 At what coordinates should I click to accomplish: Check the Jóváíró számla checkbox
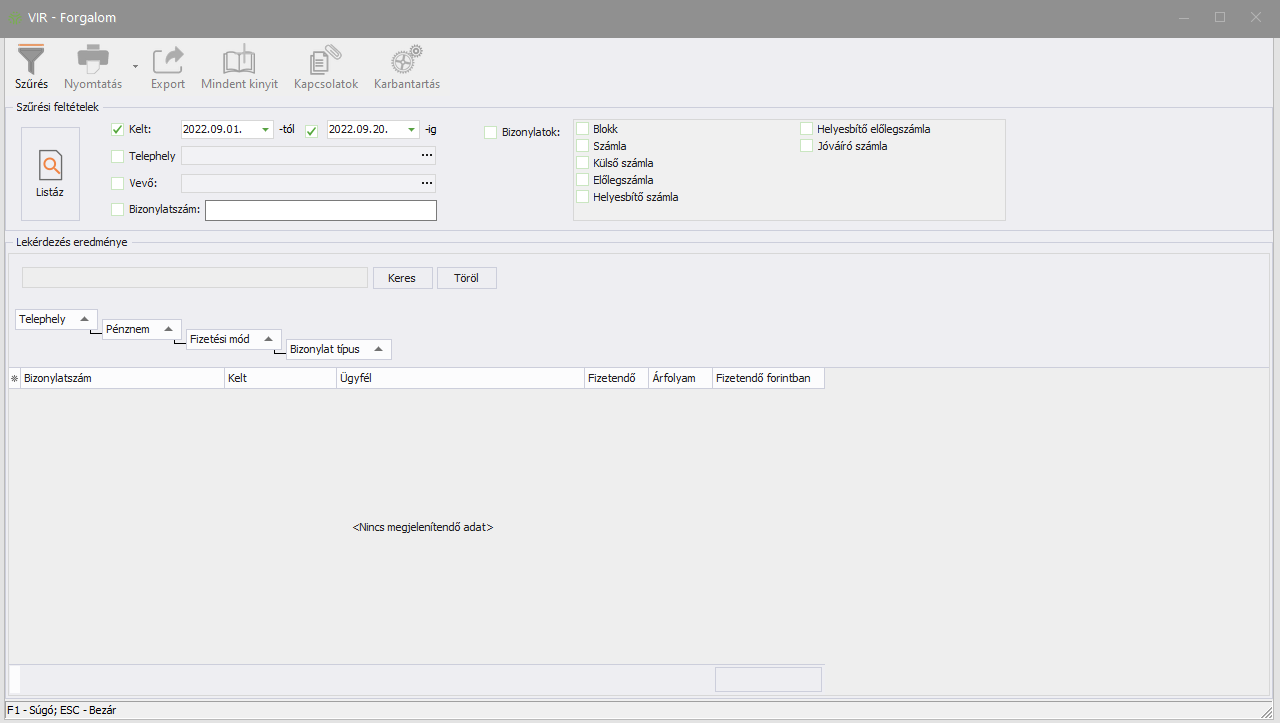coord(807,146)
